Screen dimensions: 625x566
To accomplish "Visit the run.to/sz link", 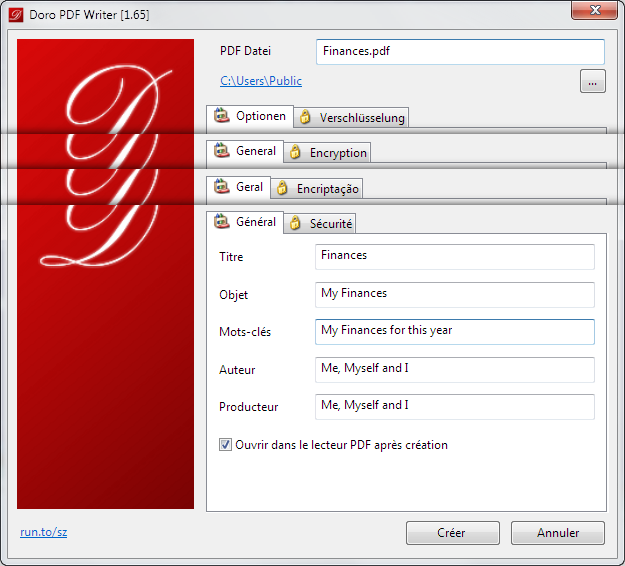I will tap(43, 532).
